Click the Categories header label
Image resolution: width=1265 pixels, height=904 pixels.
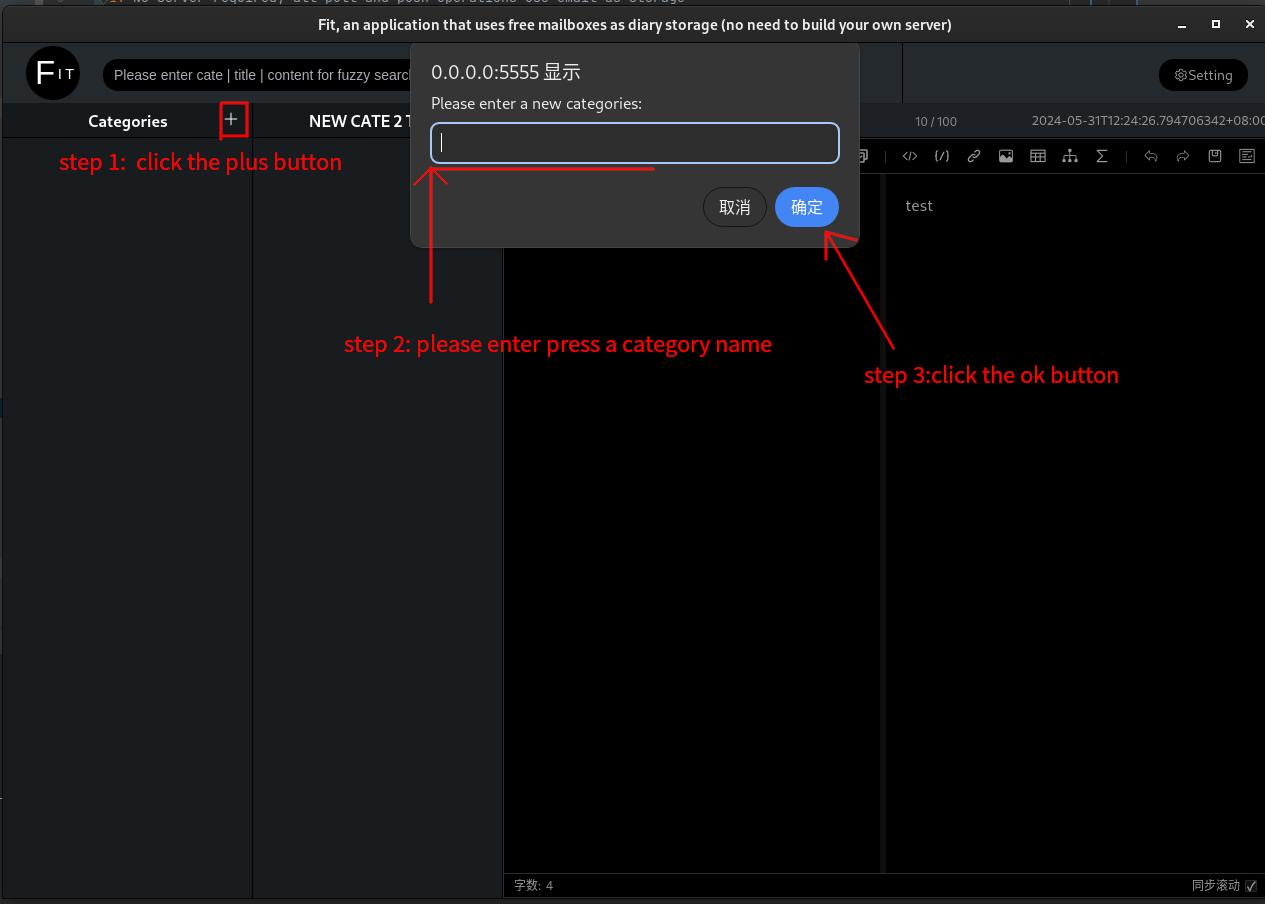[128, 121]
